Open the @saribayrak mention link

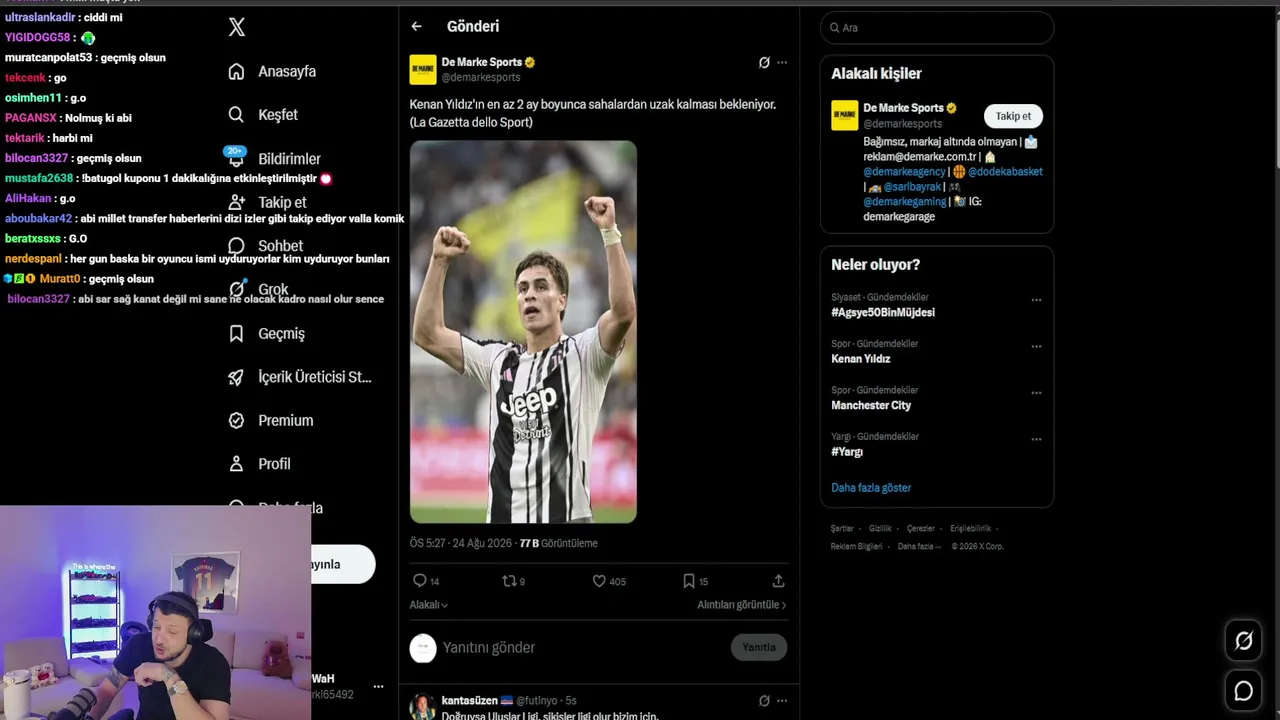click(912, 187)
